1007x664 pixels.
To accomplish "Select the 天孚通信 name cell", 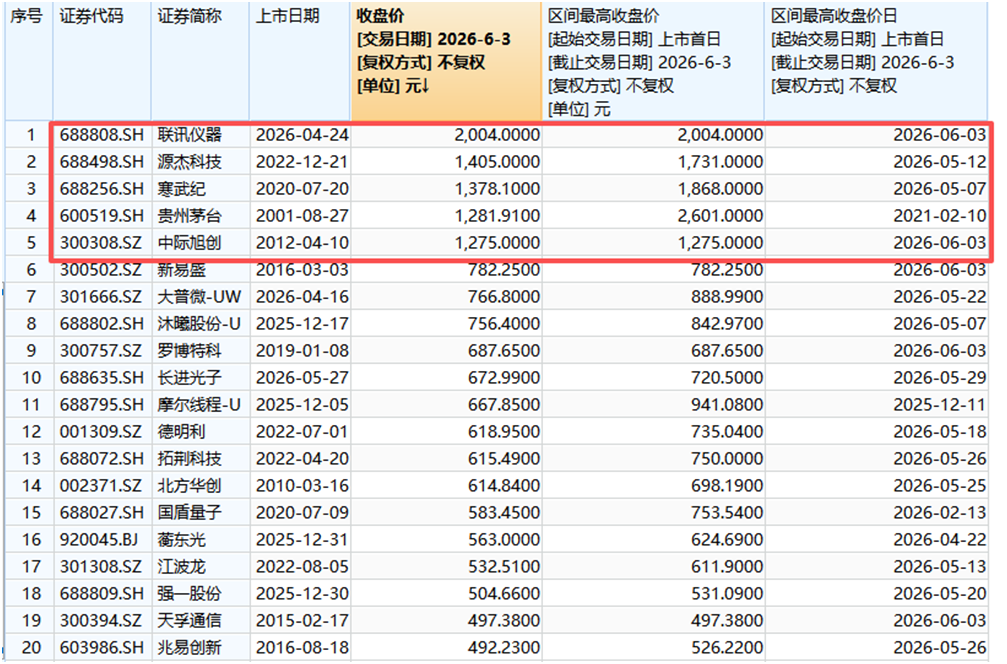I will [200, 620].
